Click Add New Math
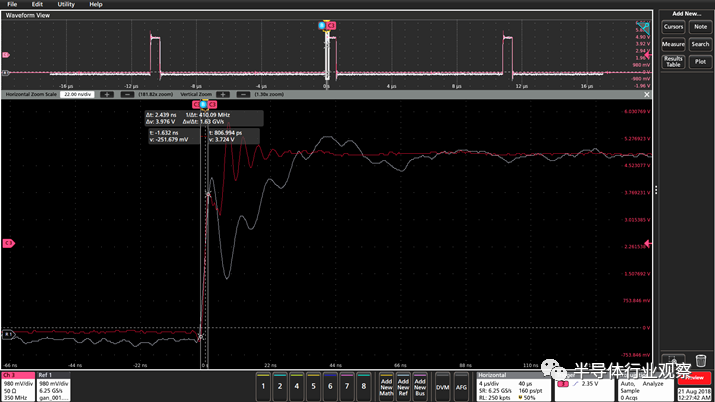 386,387
